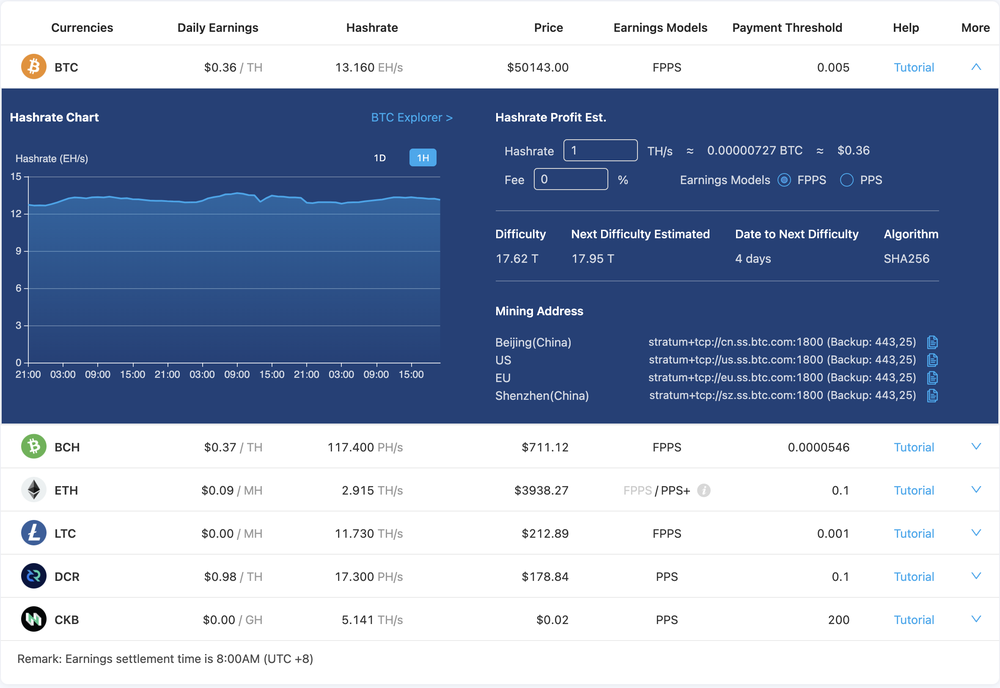Collapse the expanded BTC row
Image resolution: width=1000 pixels, height=688 pixels.
click(x=975, y=66)
